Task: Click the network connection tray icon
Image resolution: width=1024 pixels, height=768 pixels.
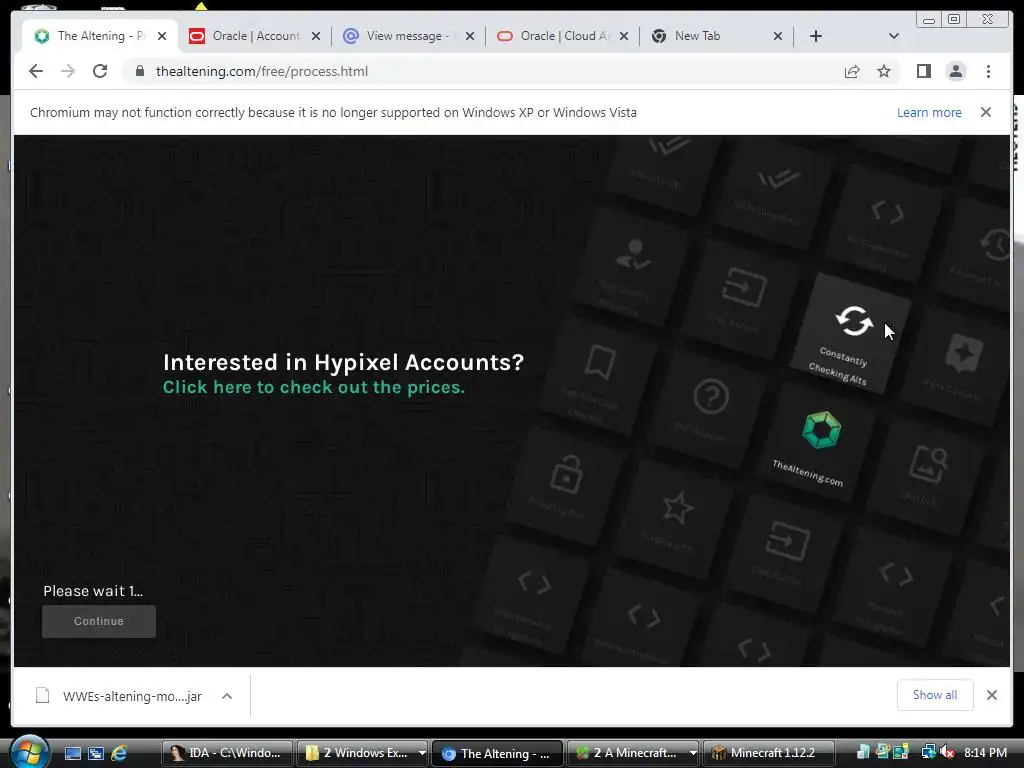Action: tap(928, 752)
